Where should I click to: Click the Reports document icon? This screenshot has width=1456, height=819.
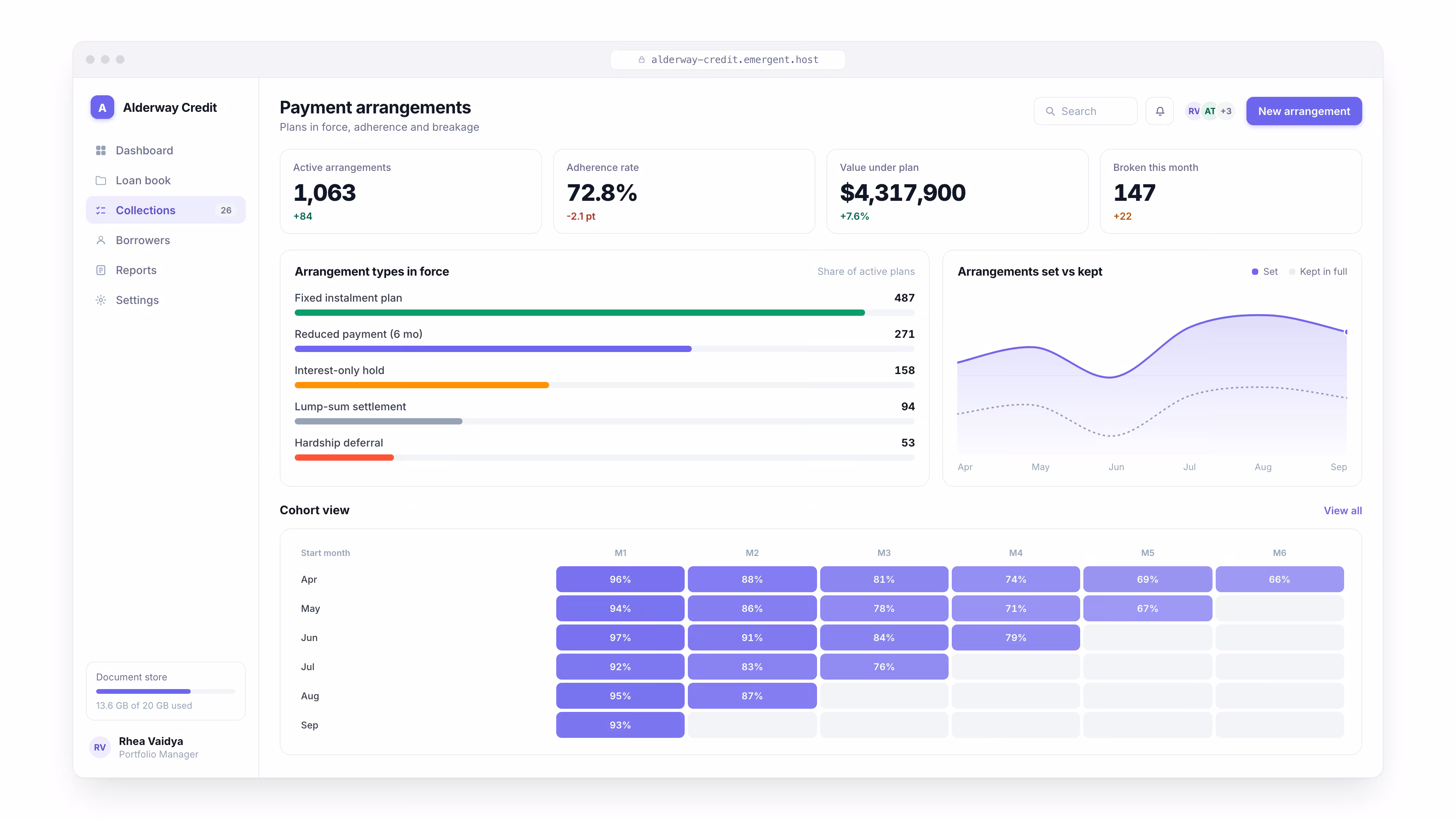tap(100, 270)
